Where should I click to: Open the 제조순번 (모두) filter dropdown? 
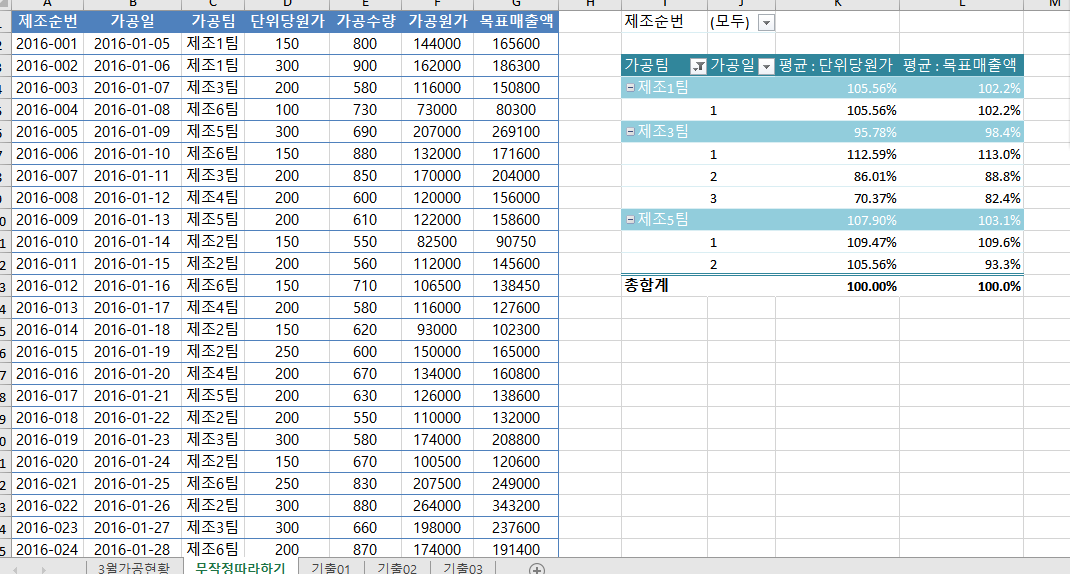[766, 23]
